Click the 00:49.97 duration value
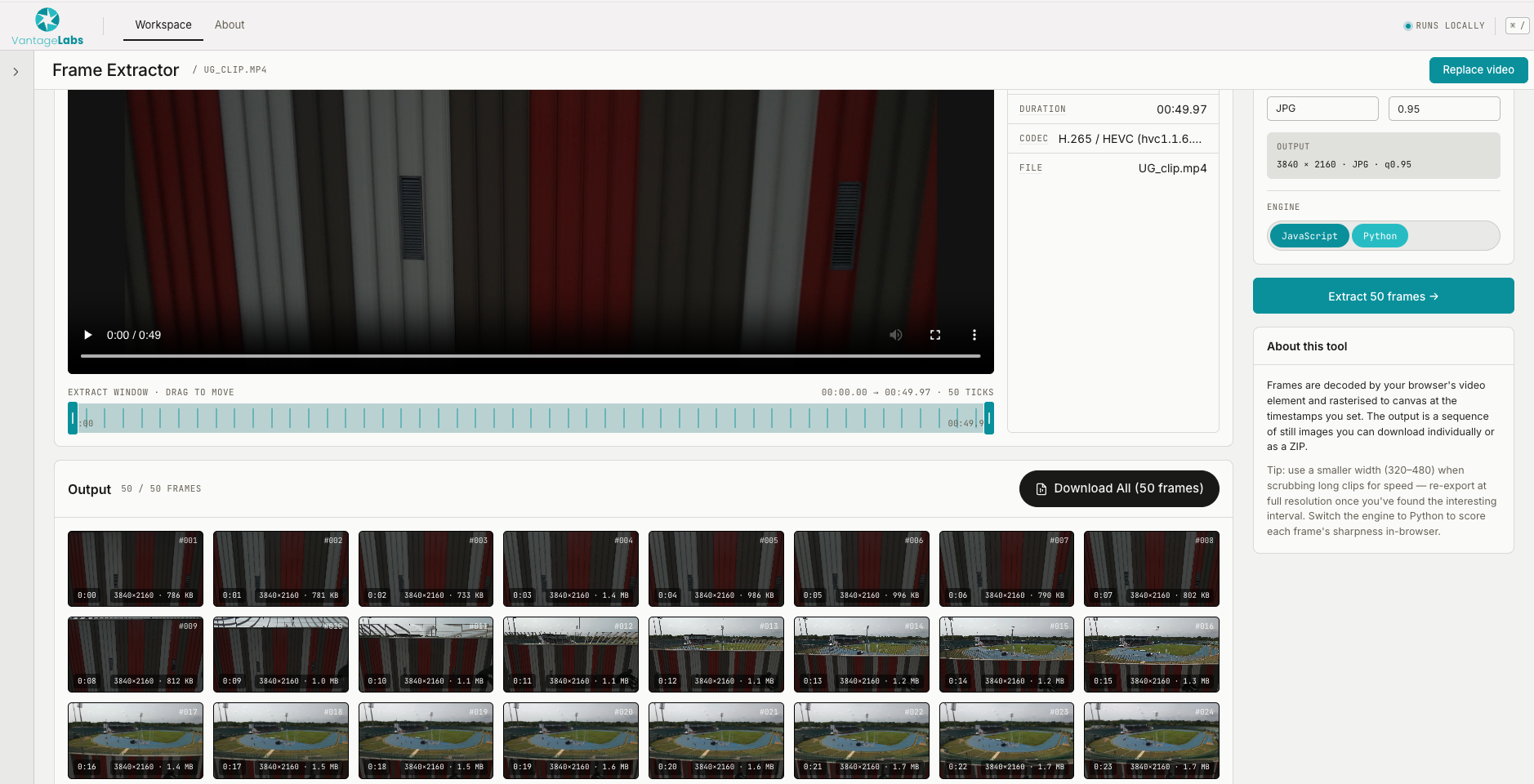Screen dimensions: 1534x784 (1181, 109)
